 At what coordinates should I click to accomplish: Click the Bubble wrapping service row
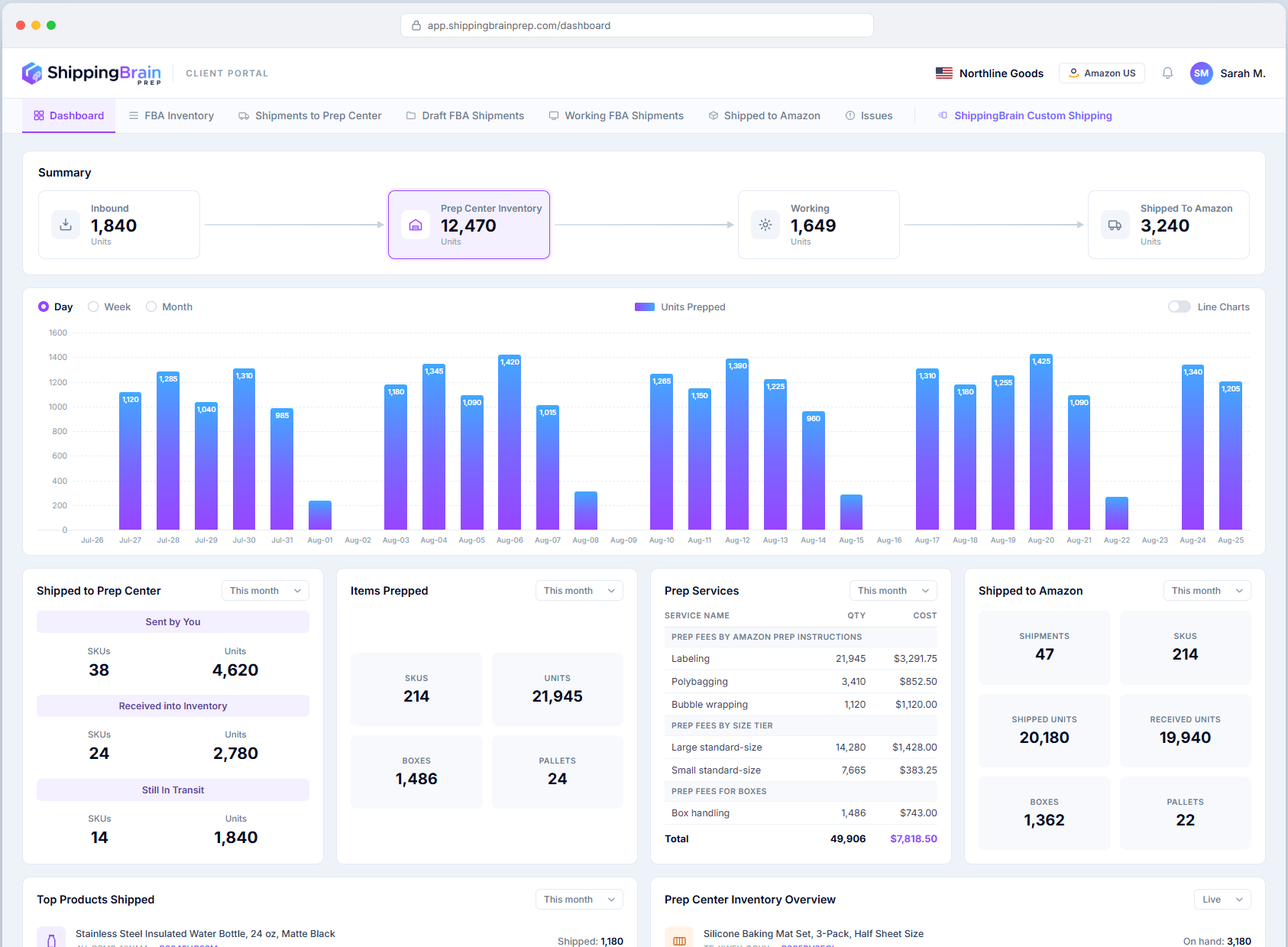coord(801,704)
